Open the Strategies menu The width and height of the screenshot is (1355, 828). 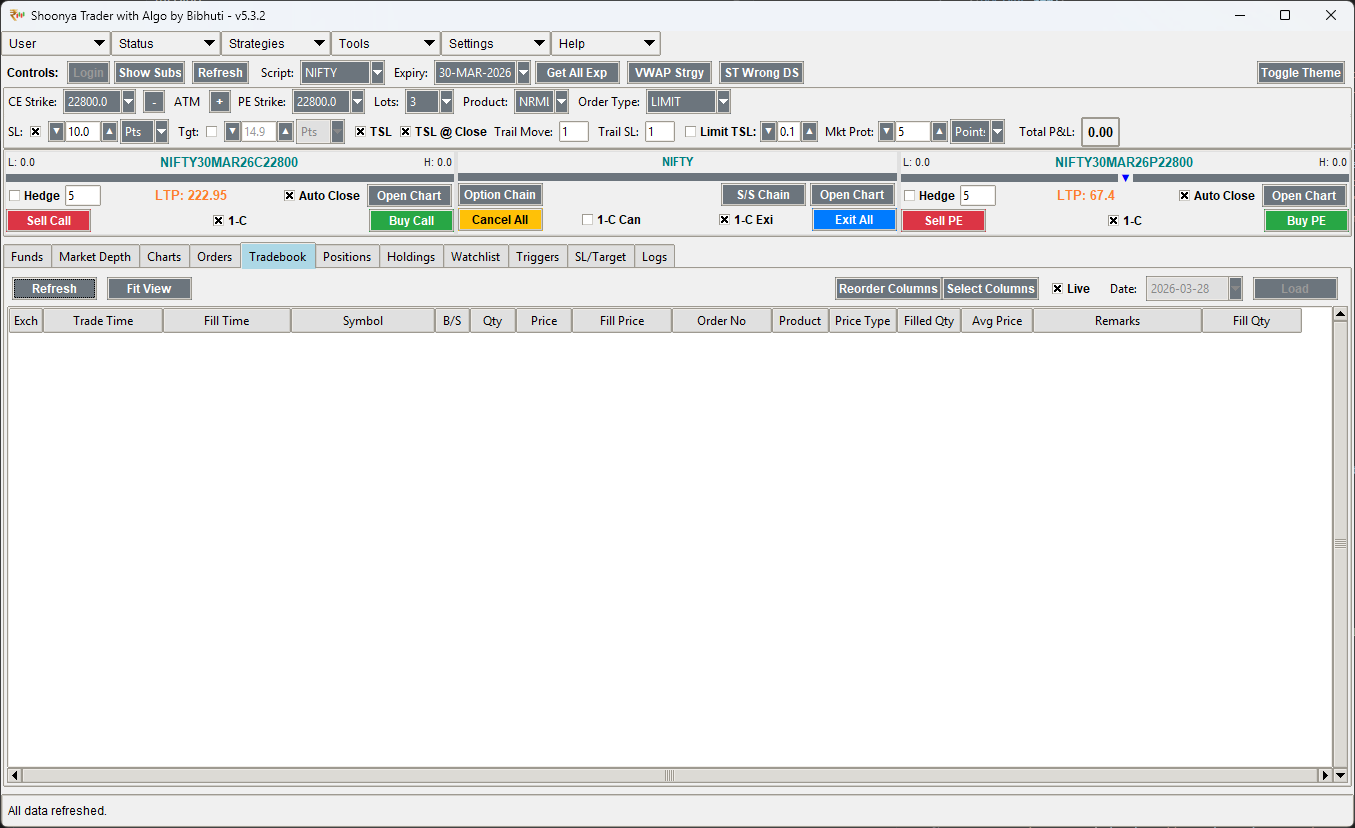click(275, 43)
